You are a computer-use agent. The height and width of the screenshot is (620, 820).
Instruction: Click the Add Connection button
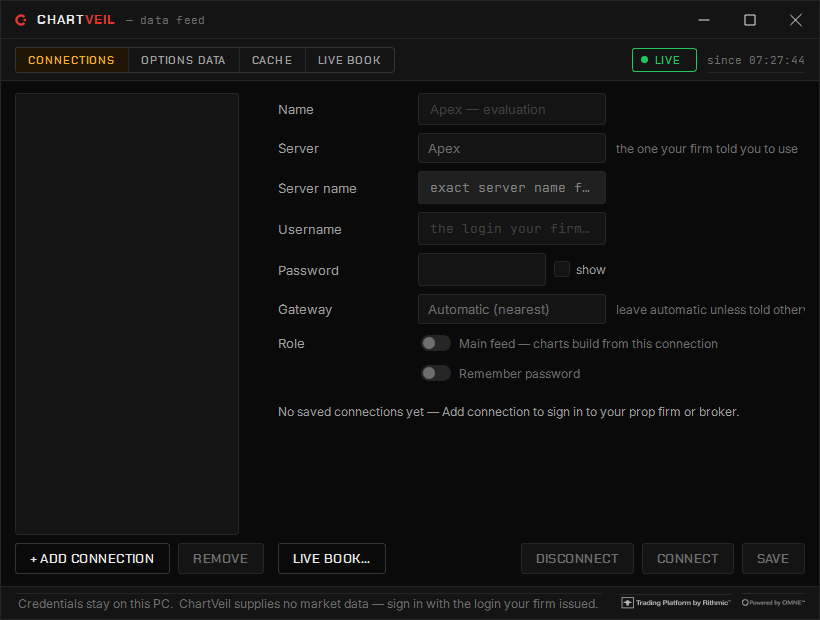(x=93, y=558)
